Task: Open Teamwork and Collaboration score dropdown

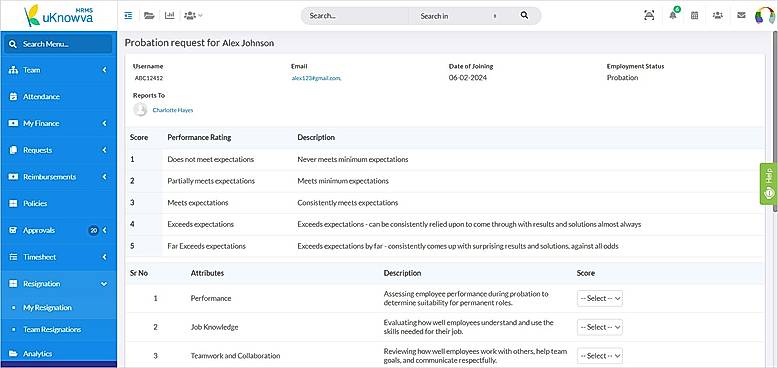Action: [599, 356]
